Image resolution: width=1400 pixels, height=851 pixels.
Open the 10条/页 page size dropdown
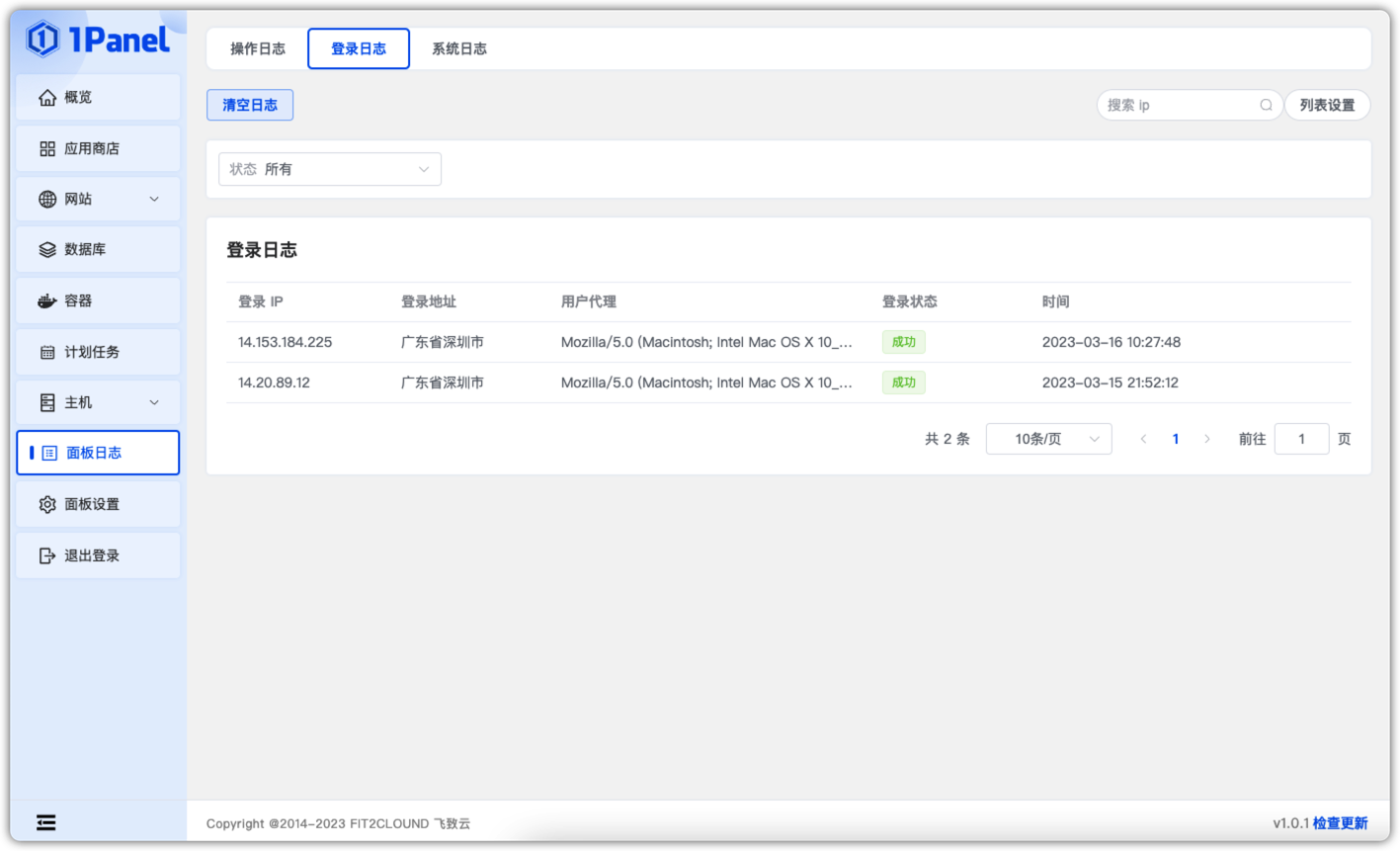[x=1048, y=438]
